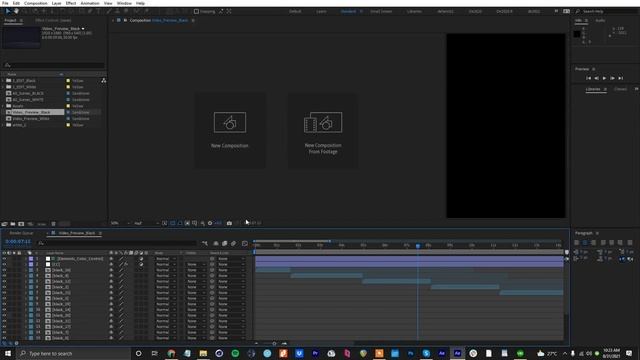640x360 pixels.
Task: Open File Explorer in taskbar
Action: coord(203,353)
